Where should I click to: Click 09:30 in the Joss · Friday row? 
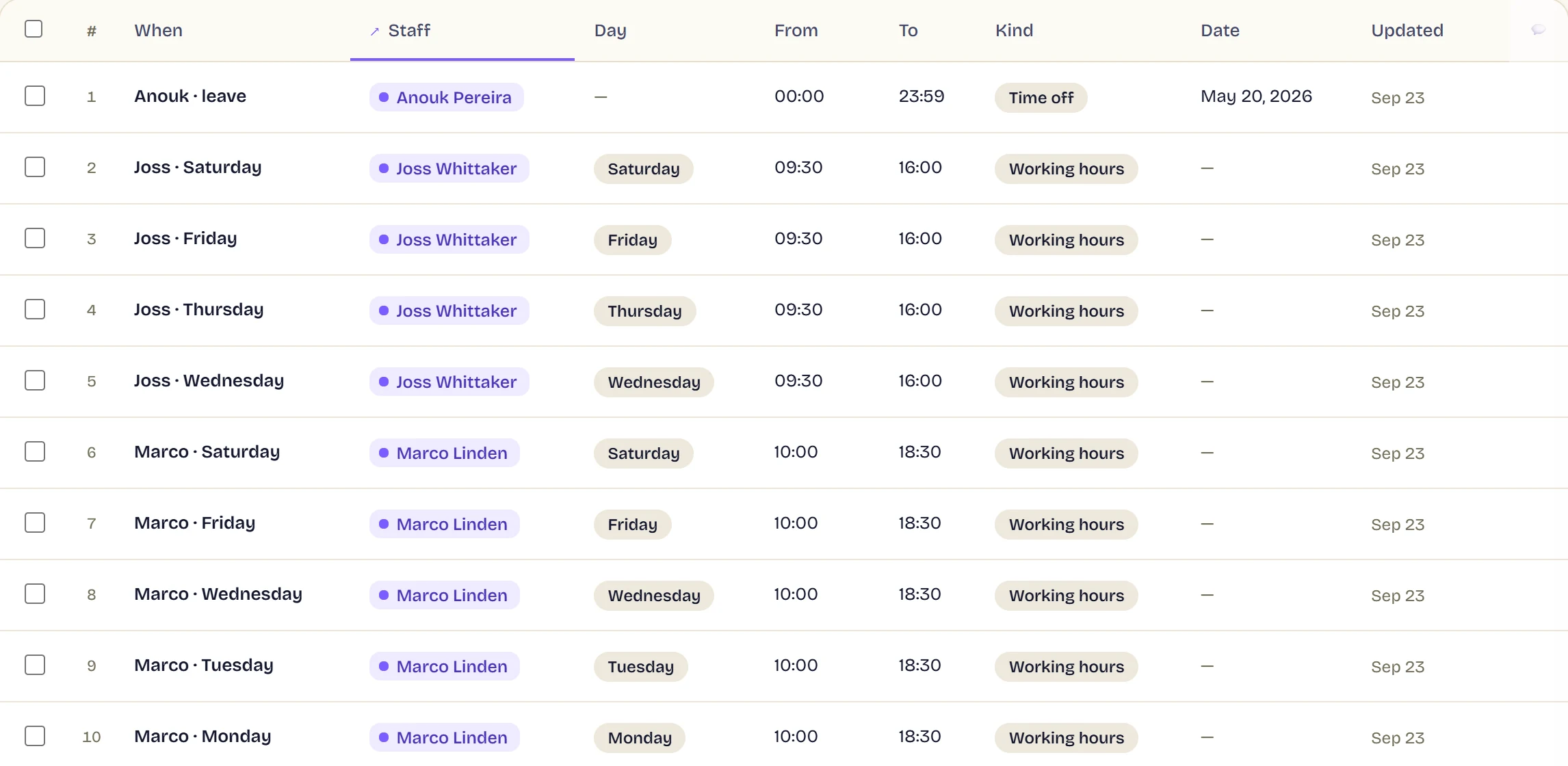point(798,238)
